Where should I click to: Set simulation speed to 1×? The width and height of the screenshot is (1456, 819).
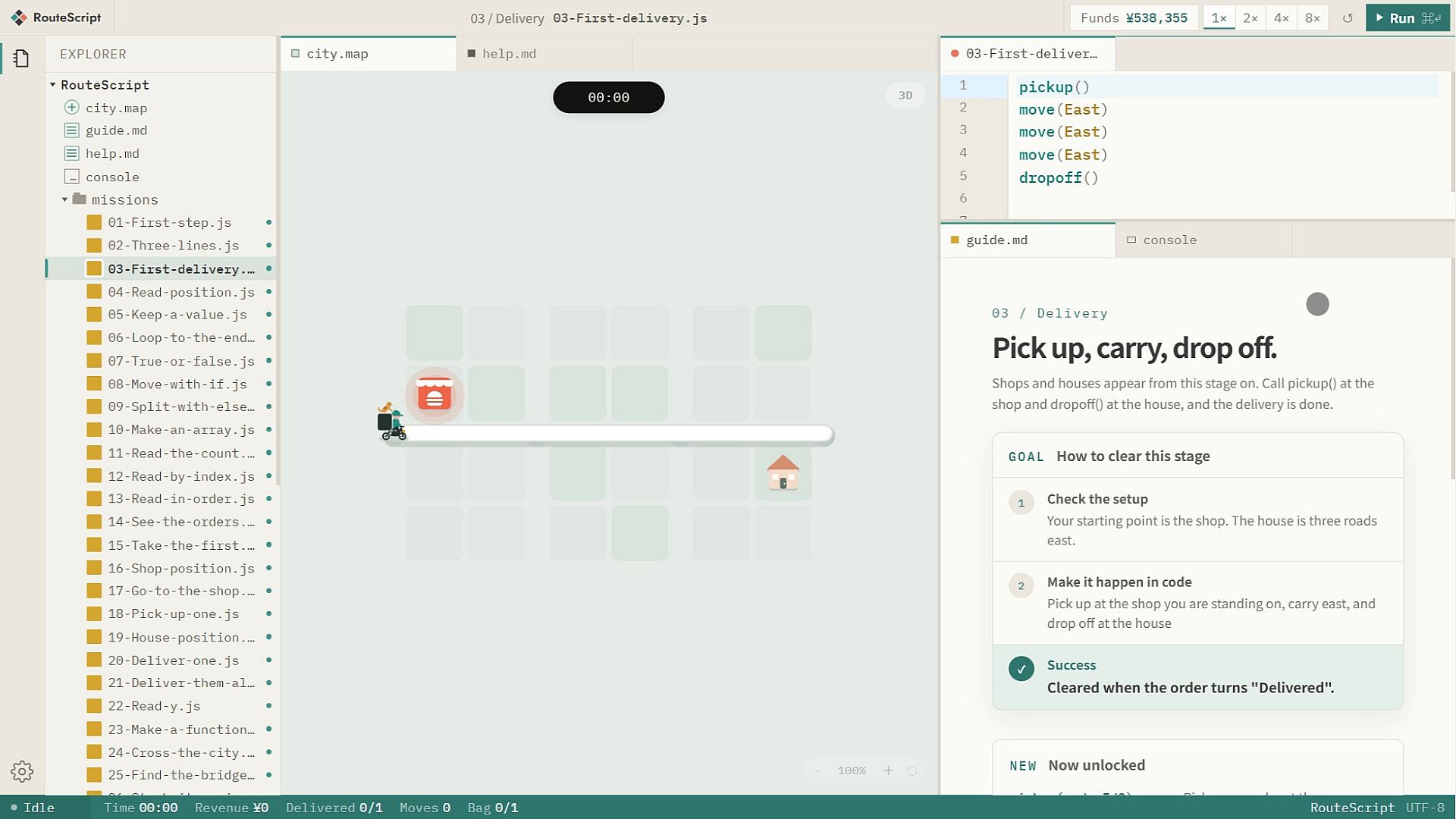[1219, 17]
